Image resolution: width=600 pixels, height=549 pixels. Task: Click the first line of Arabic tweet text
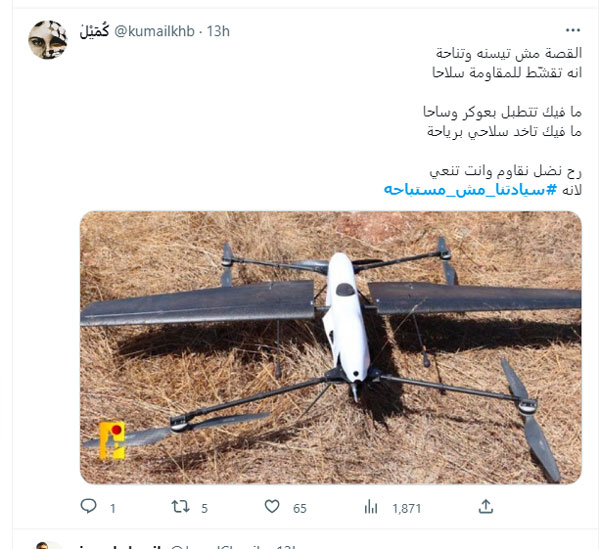point(509,53)
